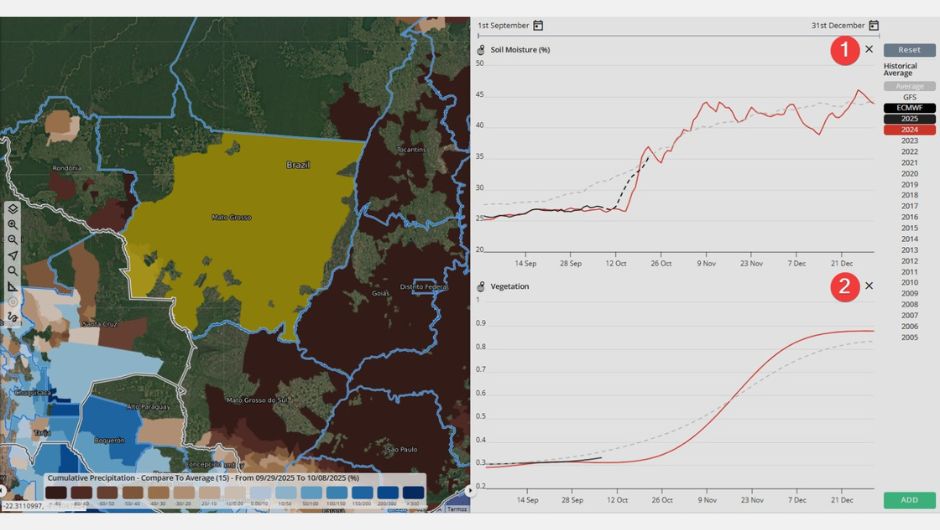Toggle the ECMWF forecast series
This screenshot has width=940, height=530.
point(909,108)
